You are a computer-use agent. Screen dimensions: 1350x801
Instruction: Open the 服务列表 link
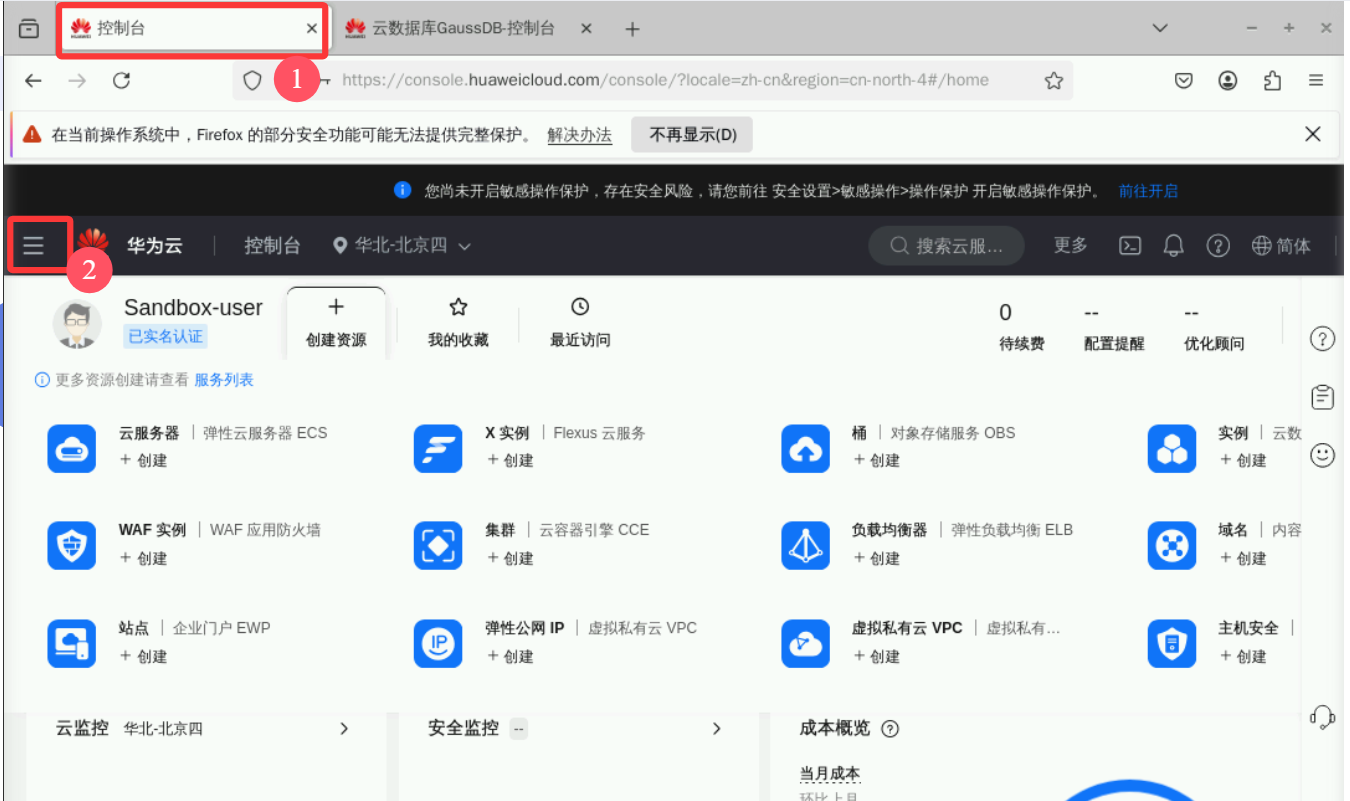click(224, 380)
